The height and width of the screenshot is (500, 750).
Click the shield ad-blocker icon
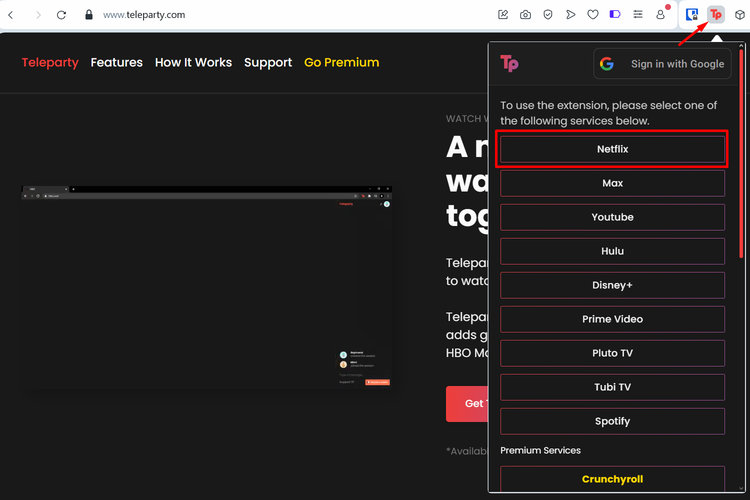(x=548, y=15)
